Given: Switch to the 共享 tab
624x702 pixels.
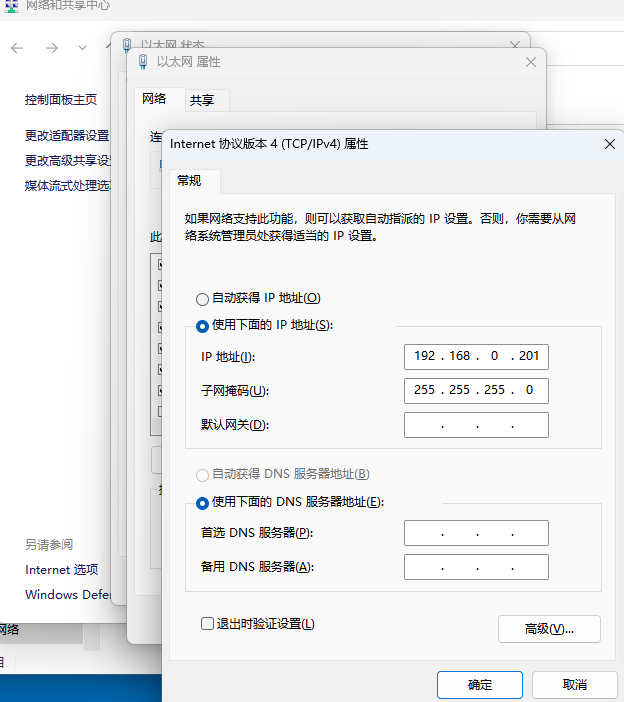Looking at the screenshot, I should tap(202, 100).
